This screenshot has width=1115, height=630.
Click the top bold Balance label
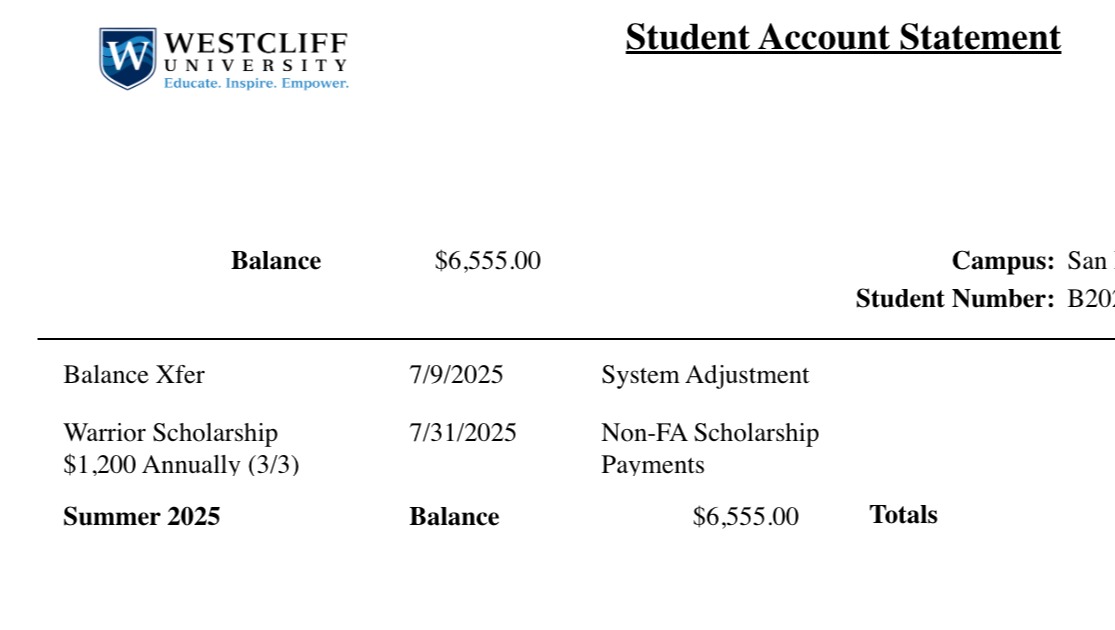(276, 261)
